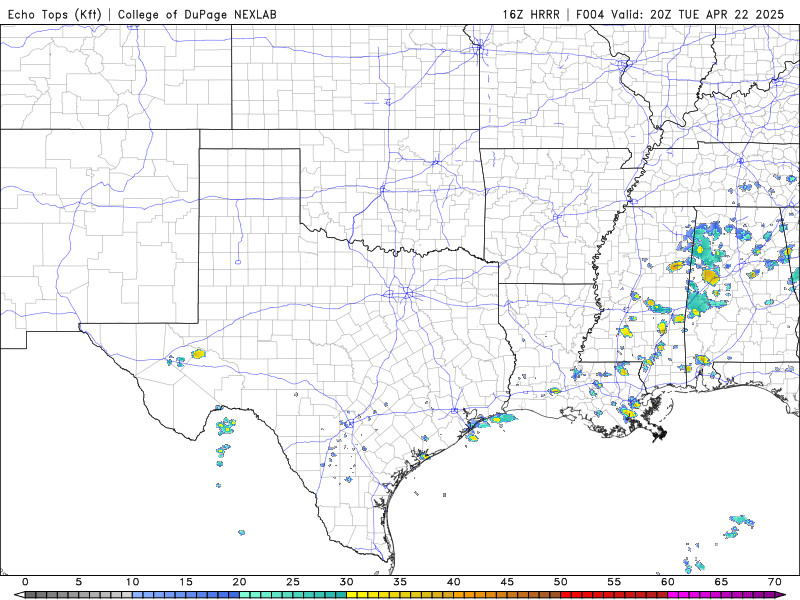Viewport: 800px width, 600px height.
Task: Click the '55' colorbar tick label
Action: tap(614, 582)
